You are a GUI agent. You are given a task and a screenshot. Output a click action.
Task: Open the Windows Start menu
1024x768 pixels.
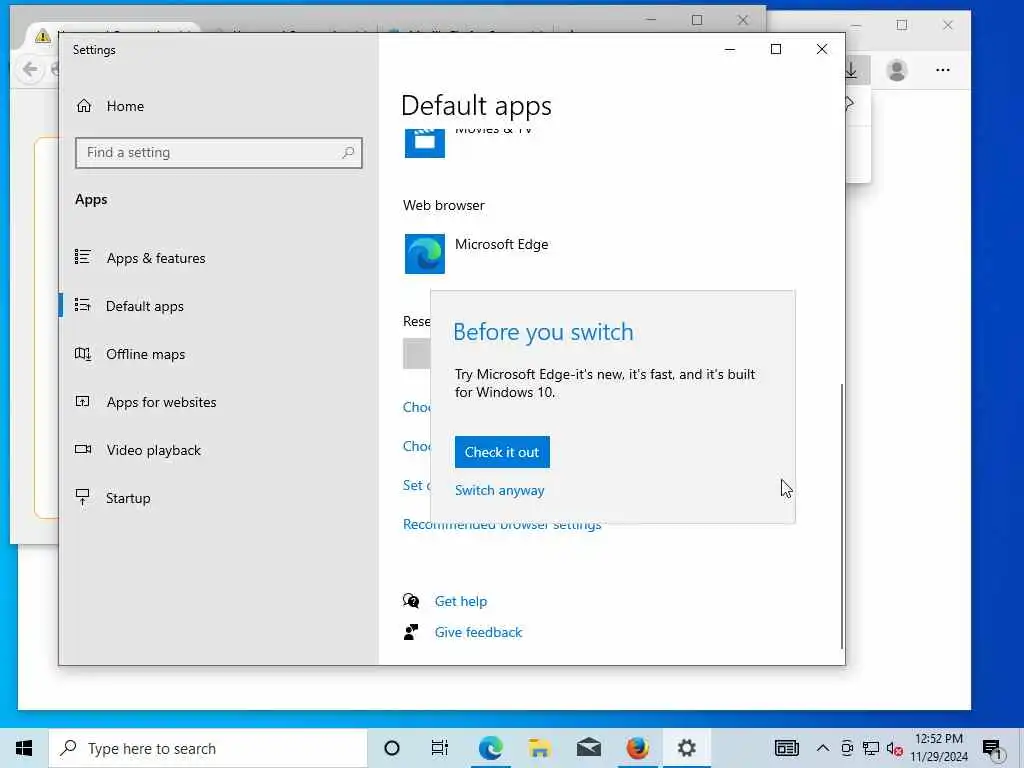pos(24,748)
